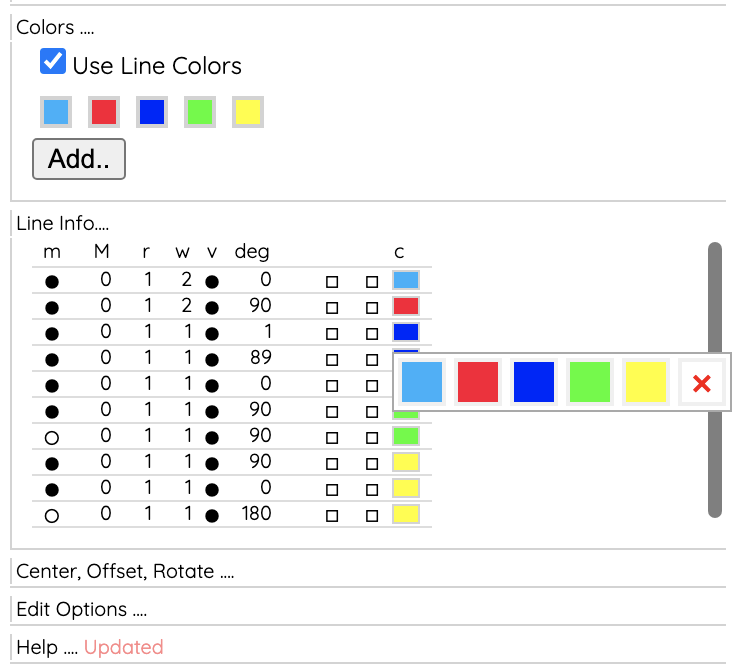Viewport: 744px width, 668px height.
Task: Choose yellow in the color popup
Action: (645, 382)
